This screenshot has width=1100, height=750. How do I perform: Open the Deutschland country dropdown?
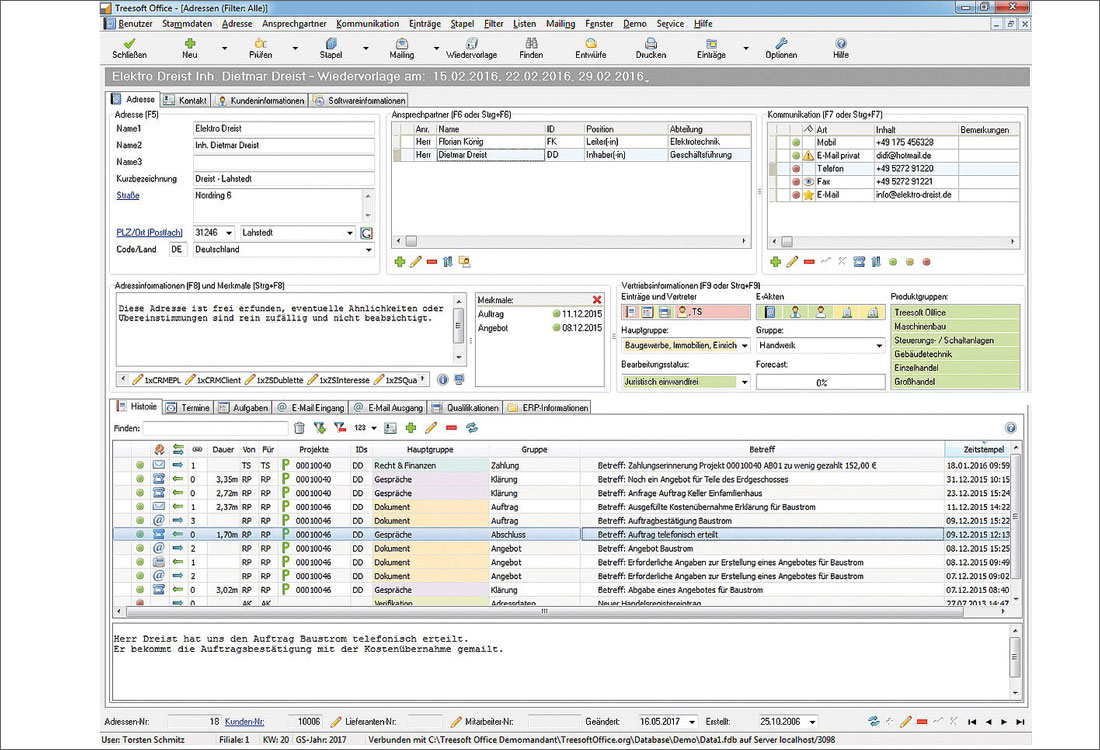pyautogui.click(x=368, y=250)
